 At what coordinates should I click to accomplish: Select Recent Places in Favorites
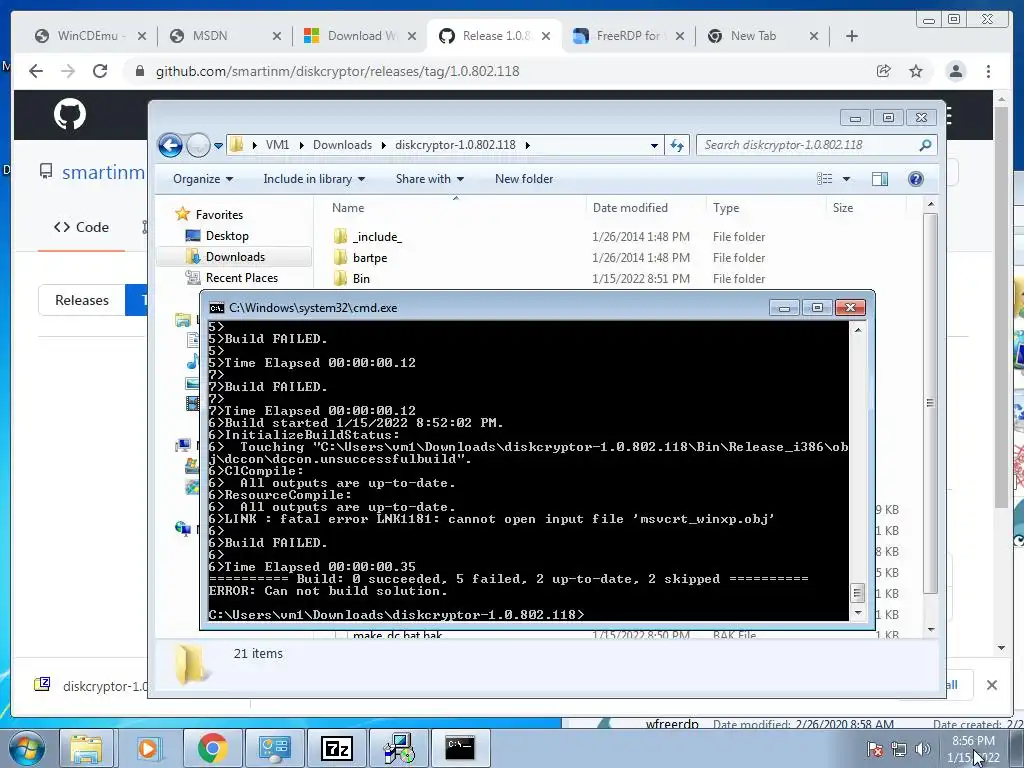(242, 278)
